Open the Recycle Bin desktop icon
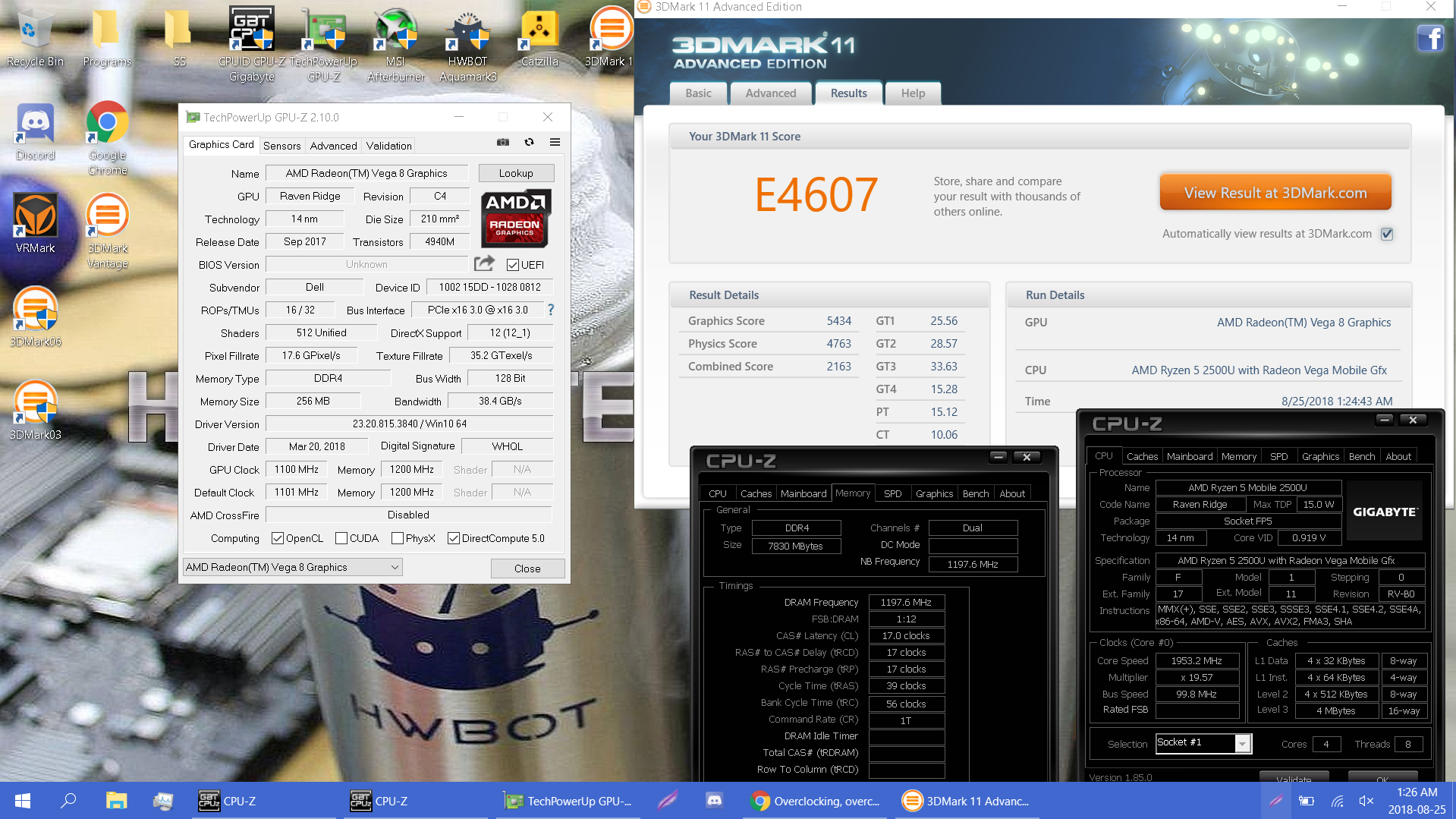Screen dimensions: 1456x819 pyautogui.click(x=34, y=38)
